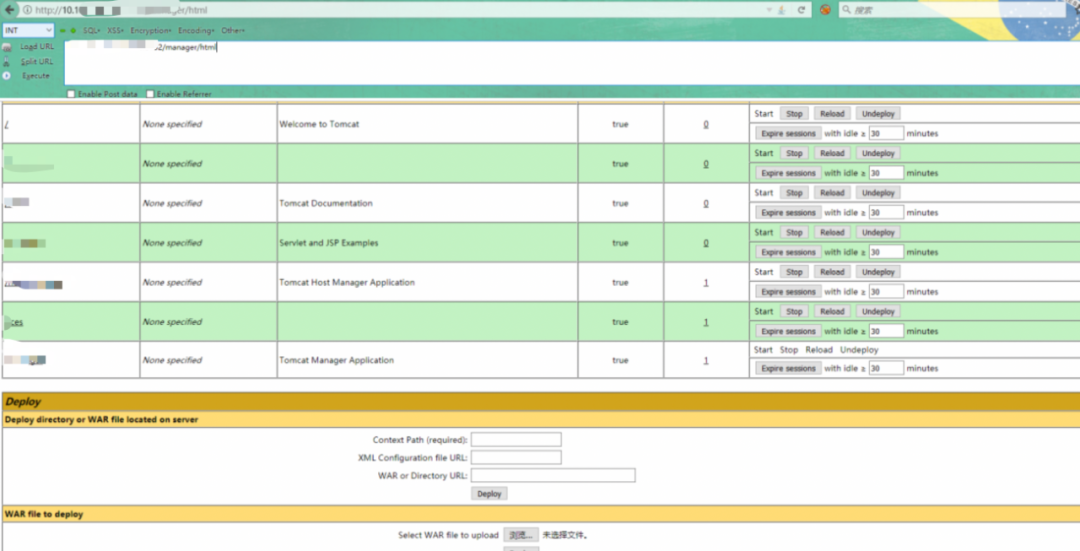Screen dimensions: 1080x551
Task: Click the orange round icon beside the search box
Action: [825, 10]
